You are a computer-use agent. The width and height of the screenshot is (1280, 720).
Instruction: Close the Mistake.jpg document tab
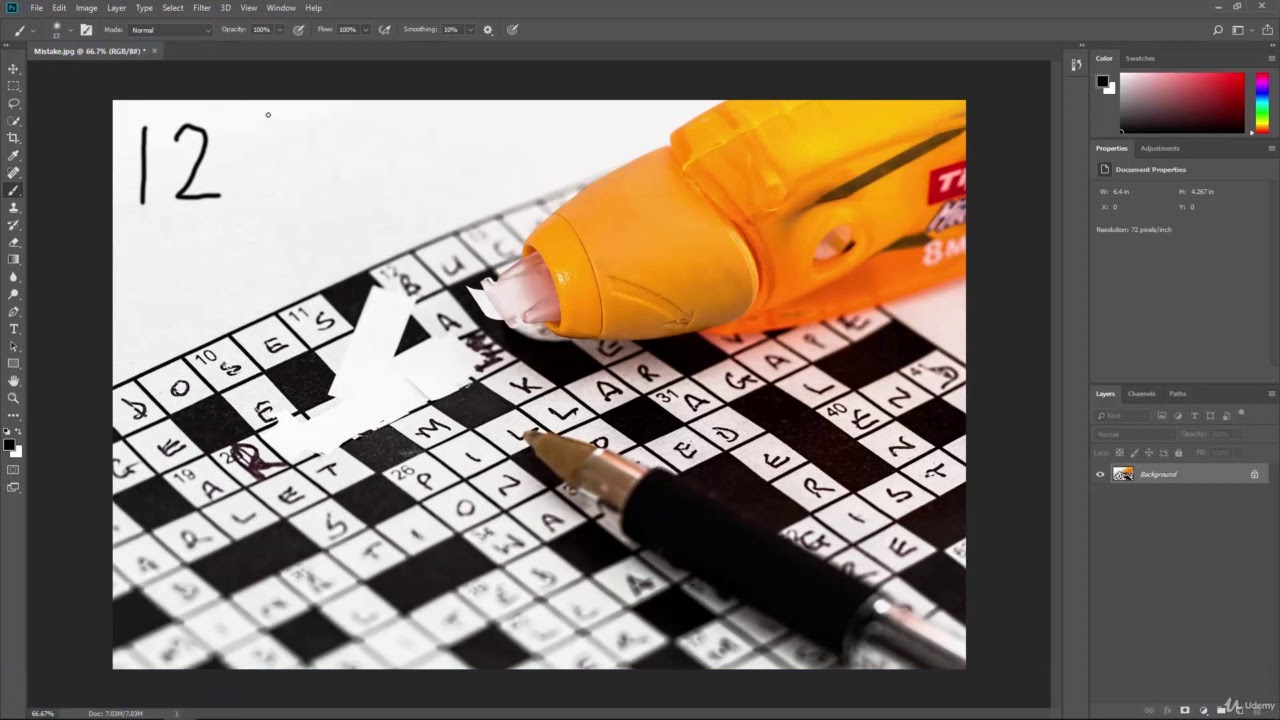tap(154, 50)
